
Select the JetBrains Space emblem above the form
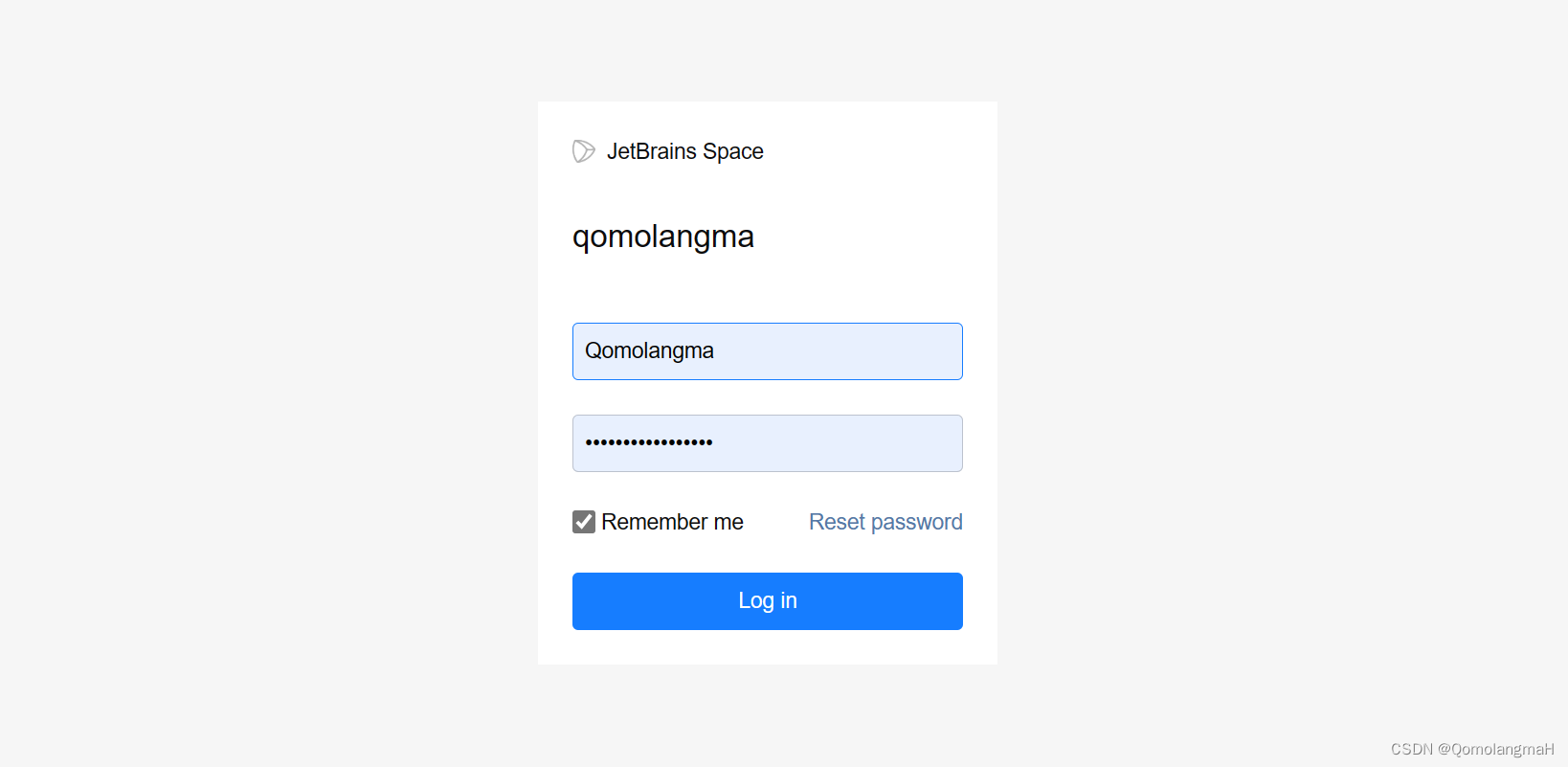tap(584, 150)
